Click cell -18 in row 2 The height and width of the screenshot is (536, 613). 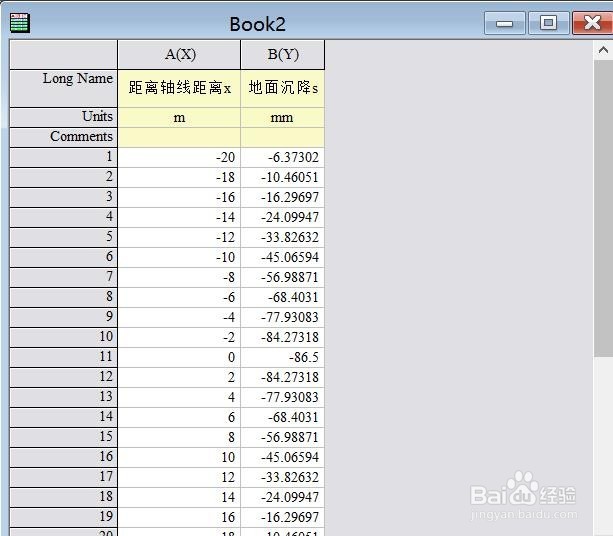tap(179, 177)
